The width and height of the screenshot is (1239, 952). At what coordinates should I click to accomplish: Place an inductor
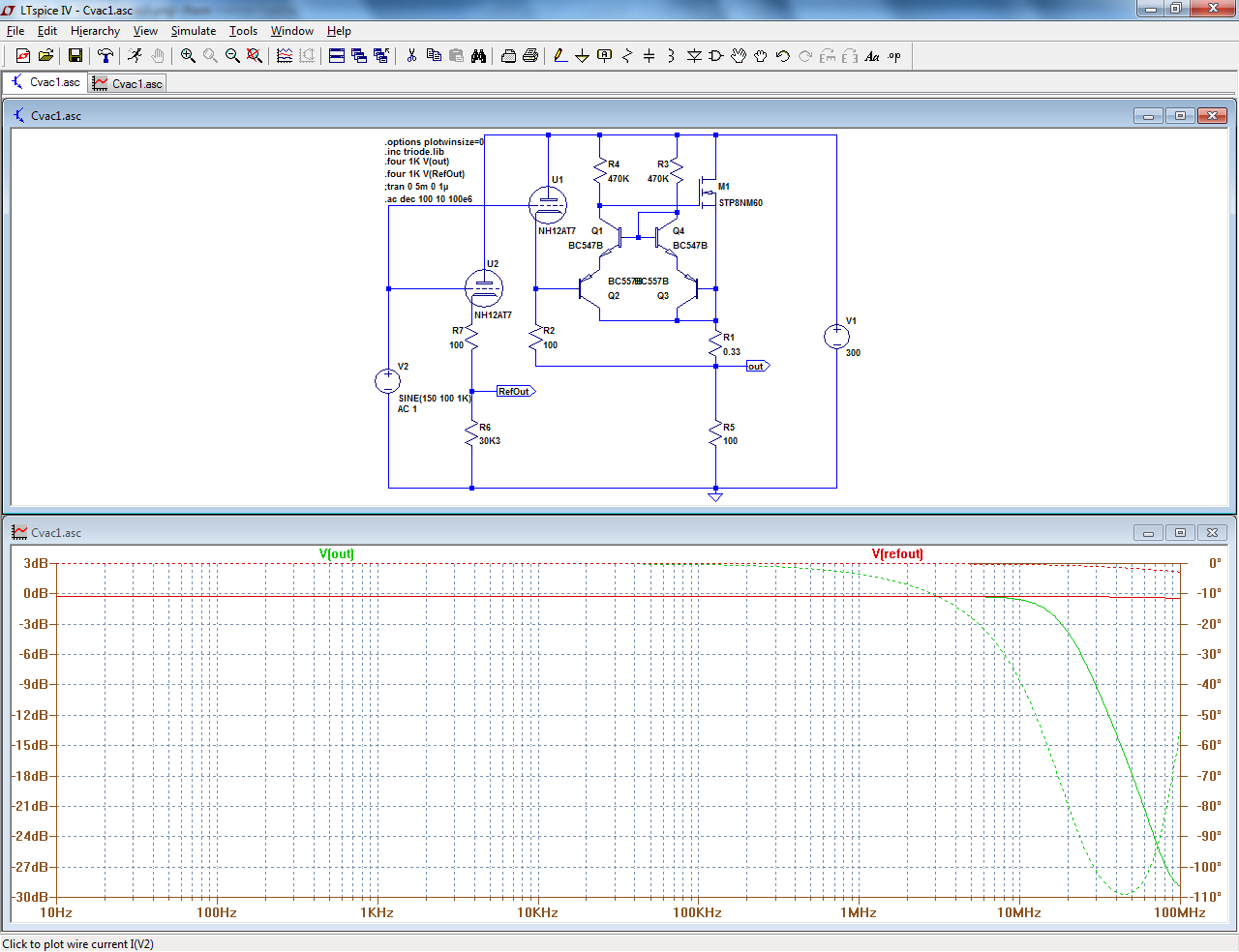coord(671,56)
